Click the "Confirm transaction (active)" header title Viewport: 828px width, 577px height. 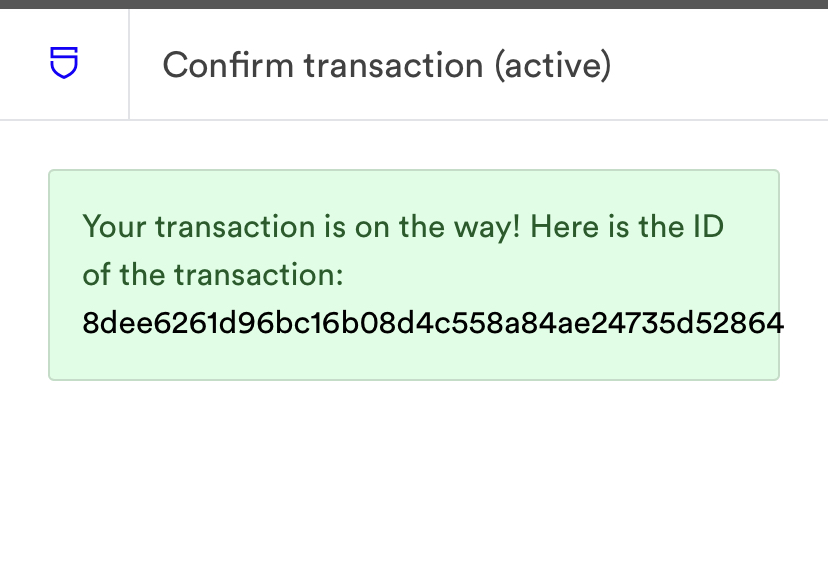coord(386,65)
